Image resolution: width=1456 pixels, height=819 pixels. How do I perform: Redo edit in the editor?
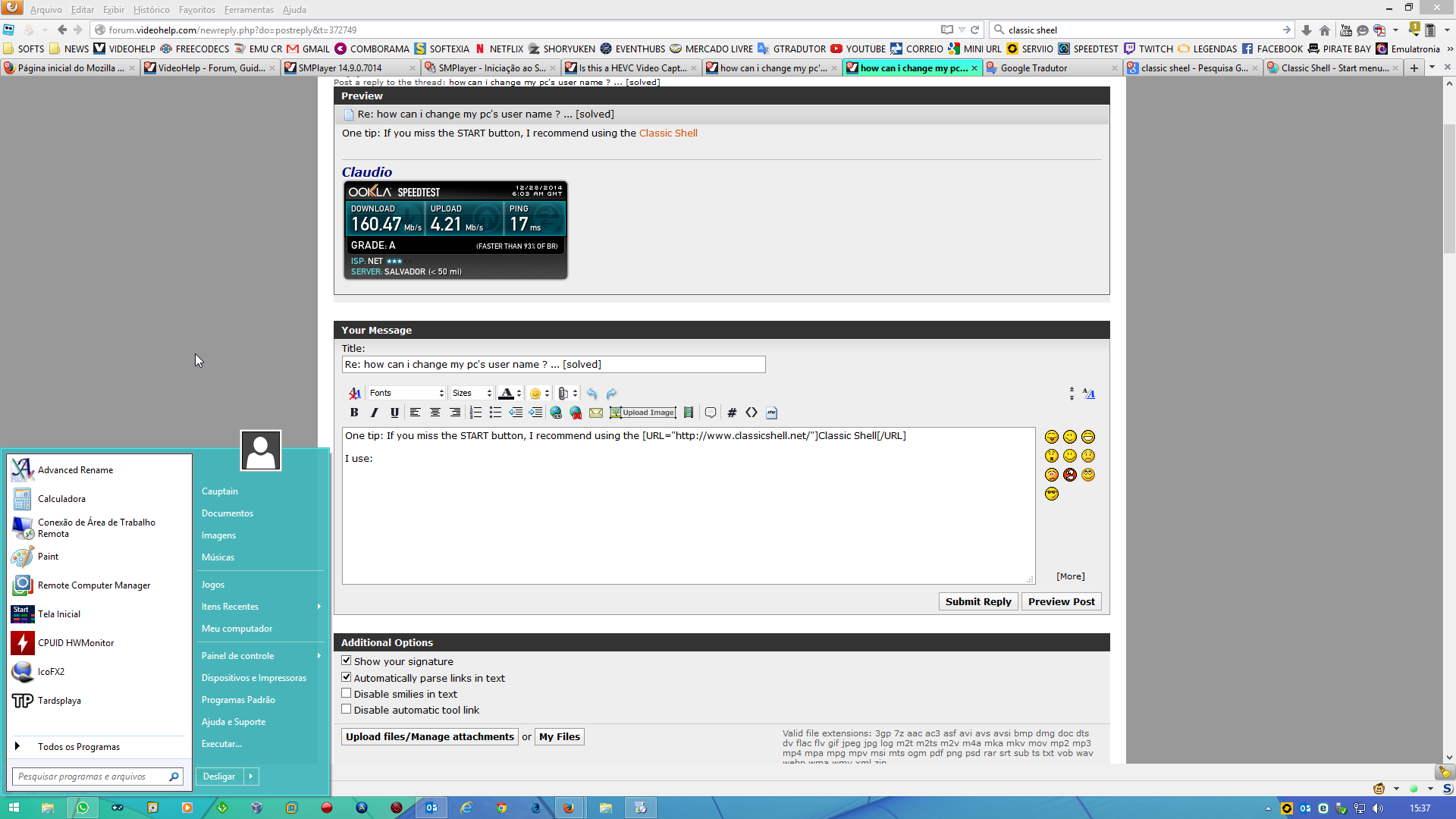(612, 393)
